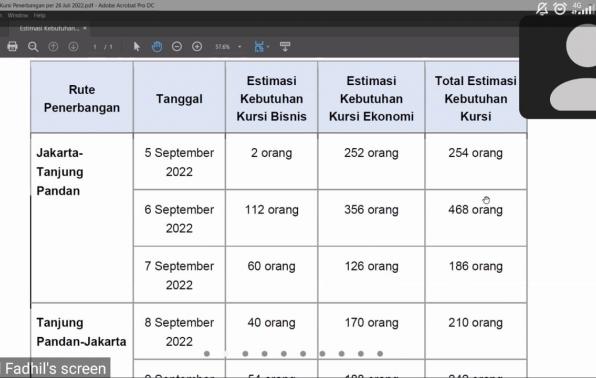Image resolution: width=596 pixels, height=378 pixels.
Task: Click Total Estimasi Kebutuhan Kursi header
Action: tap(476, 98)
